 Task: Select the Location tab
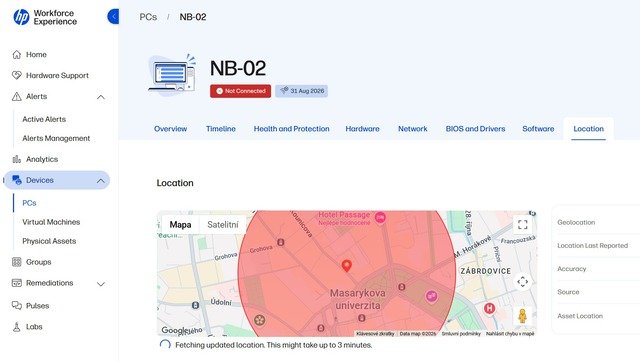coord(588,129)
